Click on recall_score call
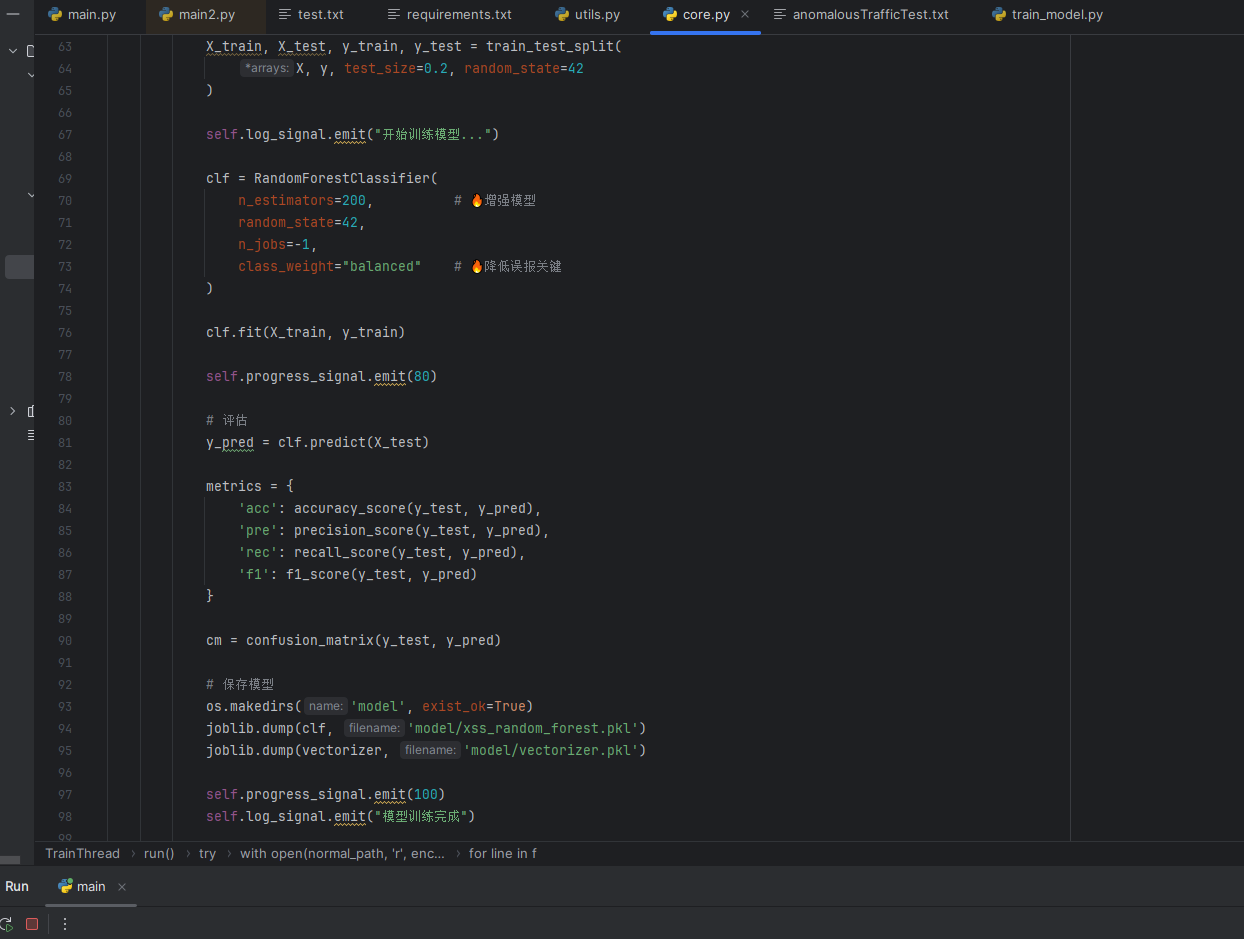Image resolution: width=1244 pixels, height=939 pixels. pyautogui.click(x=342, y=553)
